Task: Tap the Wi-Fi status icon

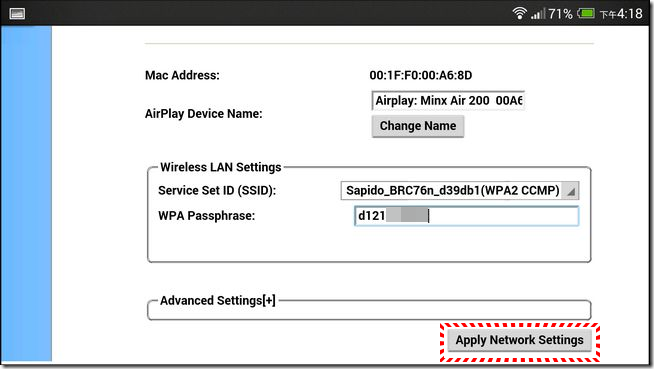Action: (x=519, y=13)
